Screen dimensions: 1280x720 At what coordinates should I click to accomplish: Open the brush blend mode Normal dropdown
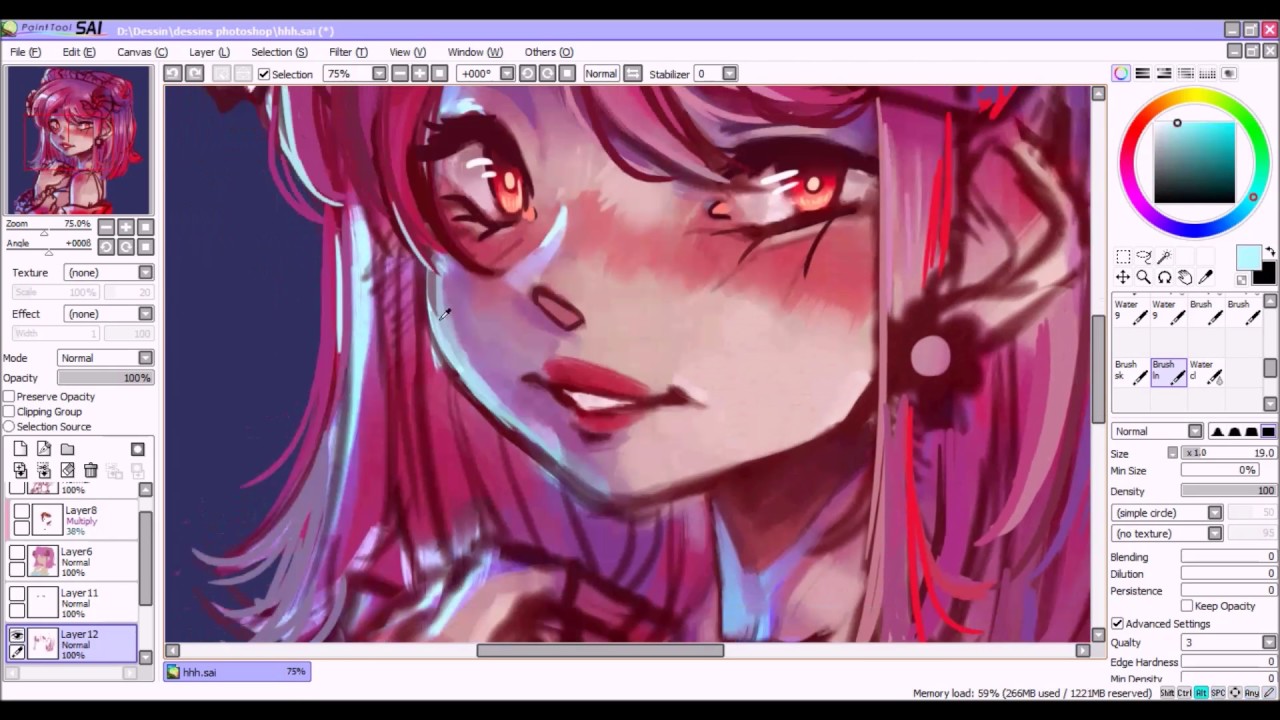tap(1157, 431)
